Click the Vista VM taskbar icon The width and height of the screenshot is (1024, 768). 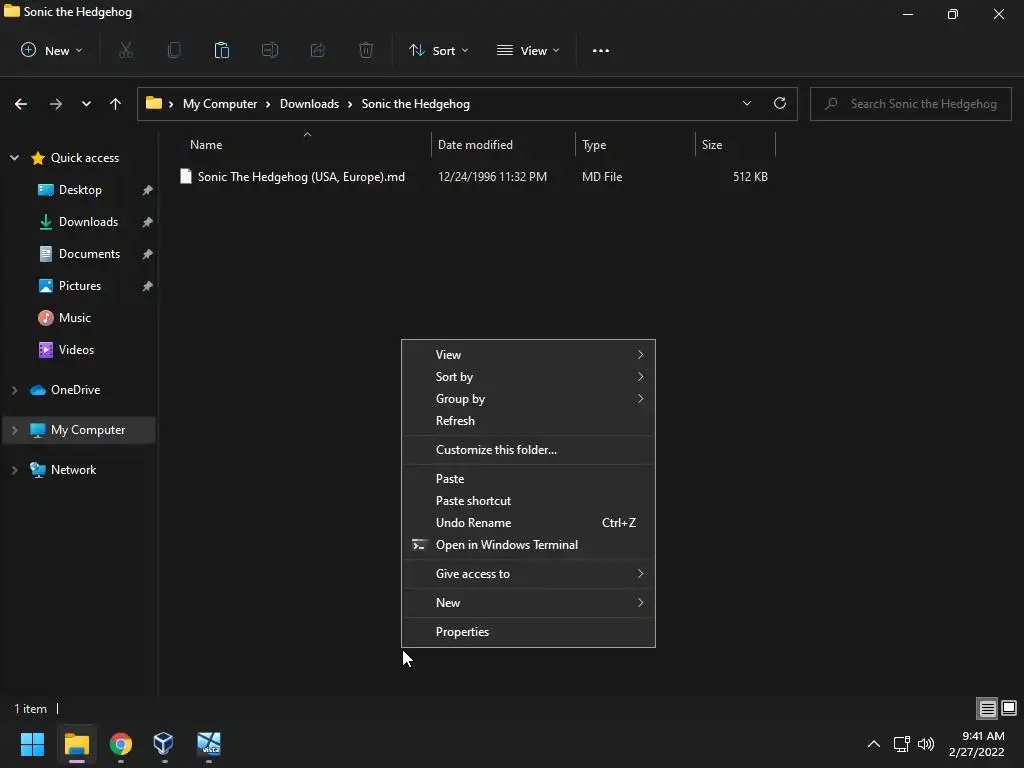point(209,743)
